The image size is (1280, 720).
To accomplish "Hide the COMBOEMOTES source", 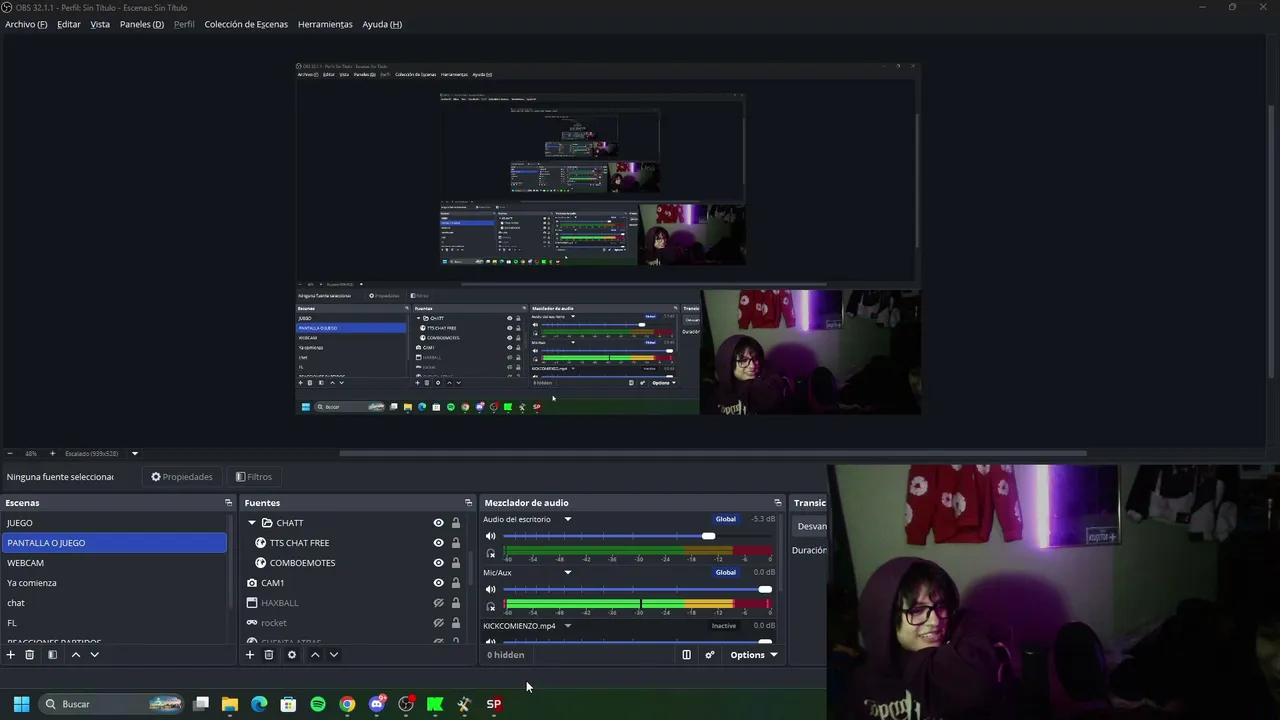I will pyautogui.click(x=438, y=563).
